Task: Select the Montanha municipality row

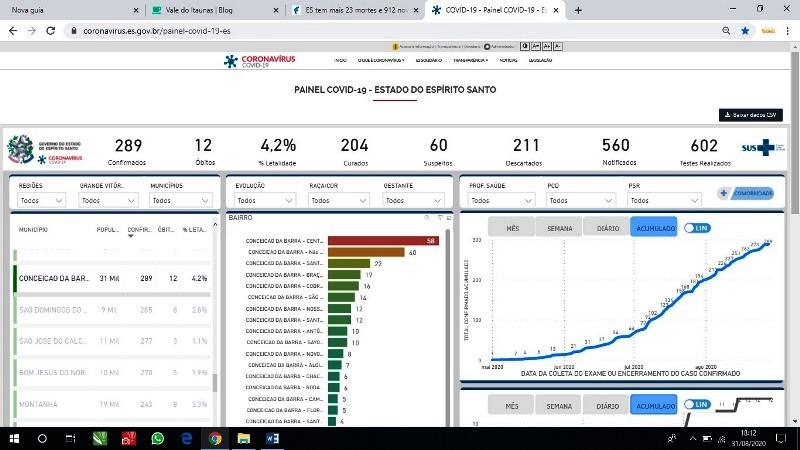Action: point(112,404)
